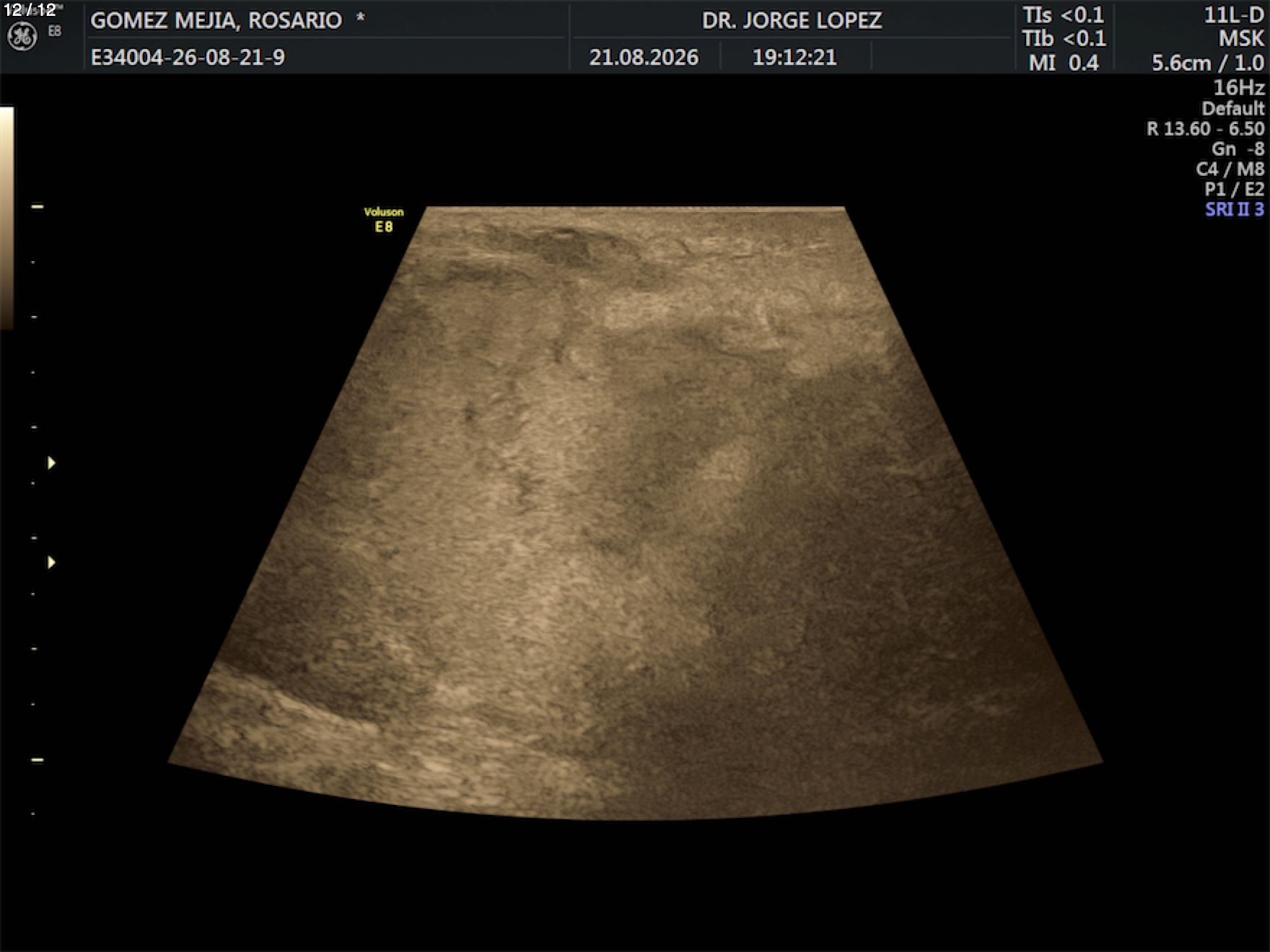Click the C4 / M8 parameter
The height and width of the screenshot is (952, 1270).
point(1230,169)
